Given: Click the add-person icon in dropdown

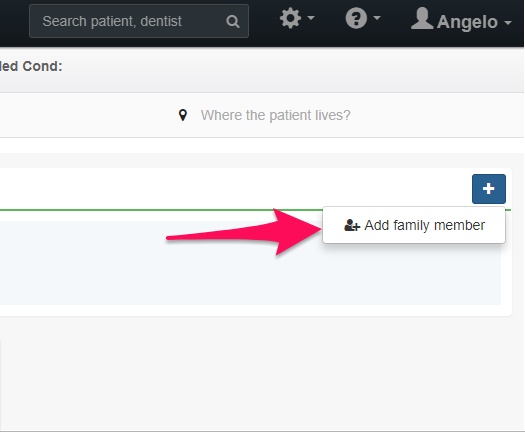Looking at the screenshot, I should tap(352, 225).
